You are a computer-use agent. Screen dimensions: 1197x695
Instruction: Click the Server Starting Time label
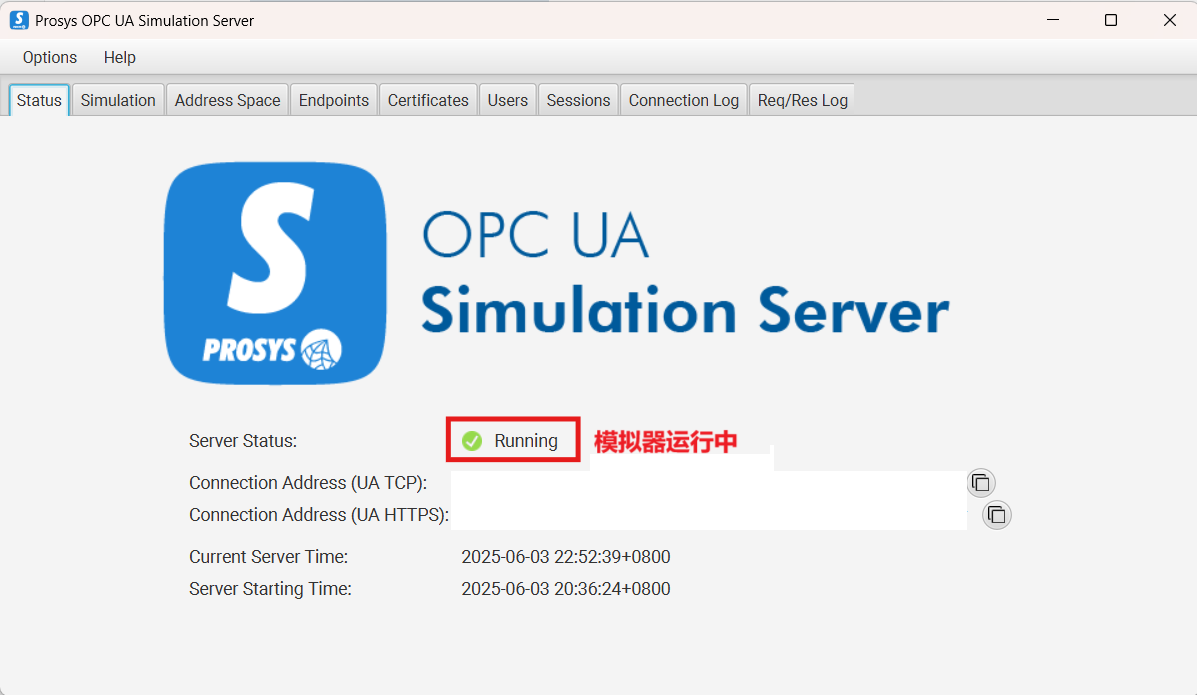(270, 589)
